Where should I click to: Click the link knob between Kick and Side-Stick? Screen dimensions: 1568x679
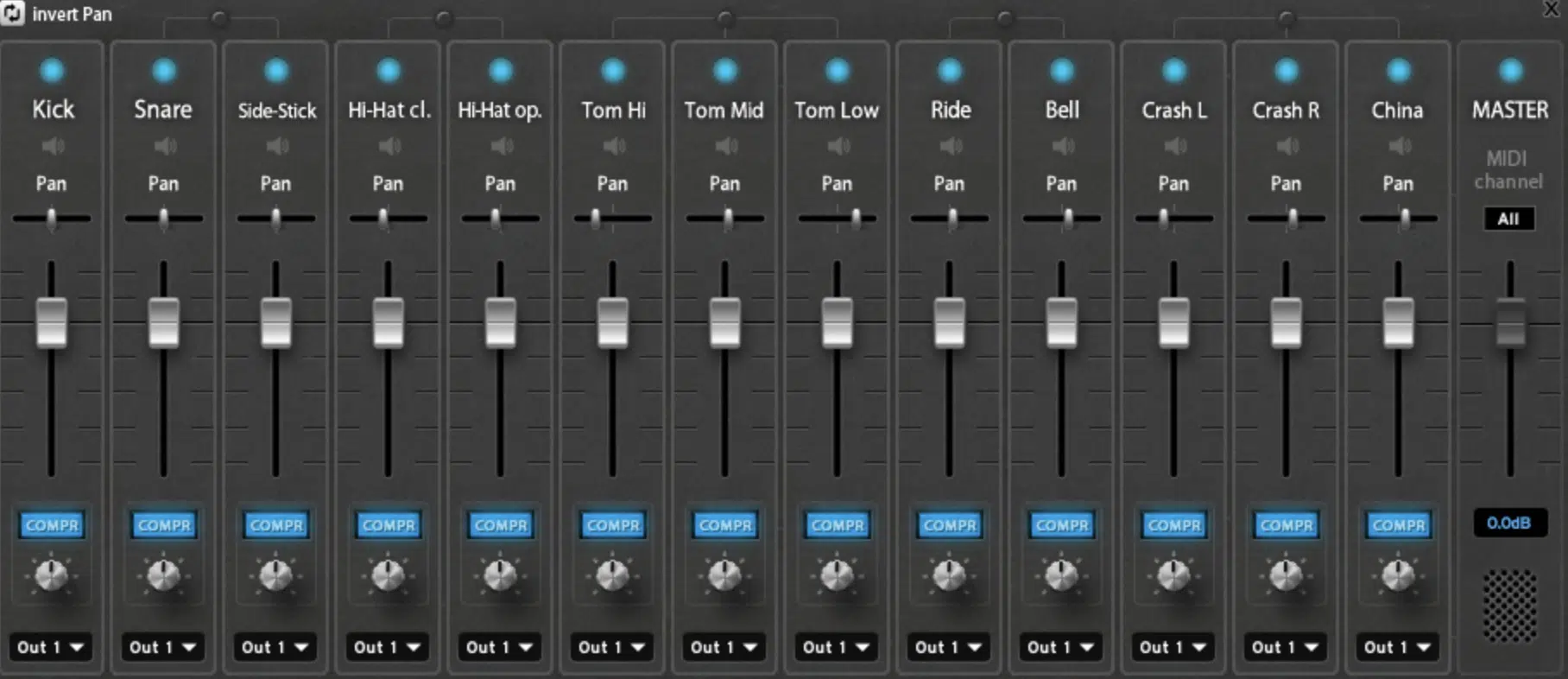[x=219, y=18]
